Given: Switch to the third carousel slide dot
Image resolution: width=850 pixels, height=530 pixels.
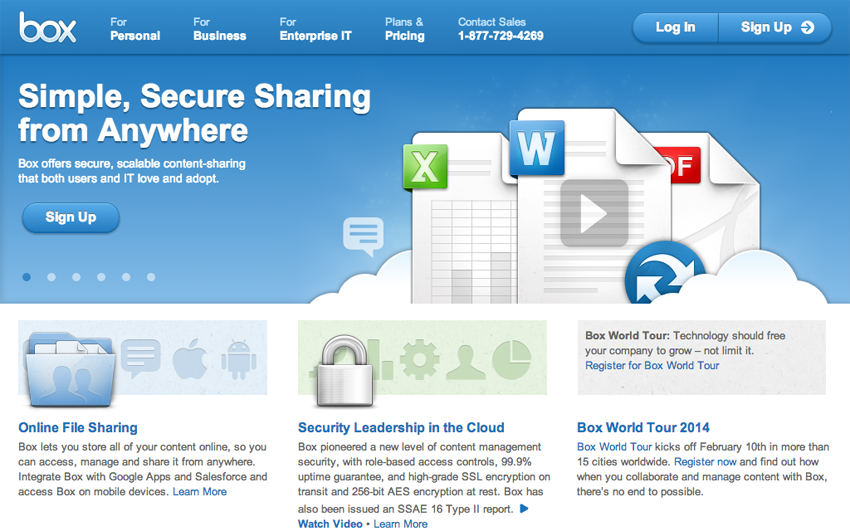Looking at the screenshot, I should [76, 277].
